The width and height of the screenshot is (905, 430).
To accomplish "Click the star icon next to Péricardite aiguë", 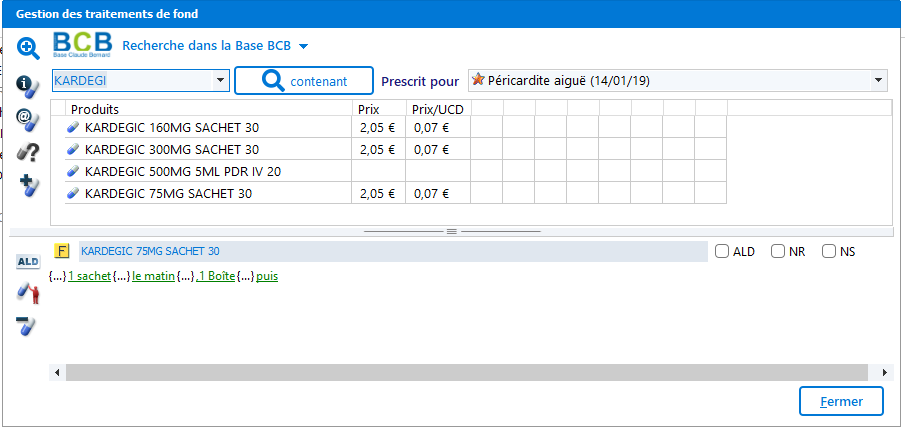I will [478, 80].
